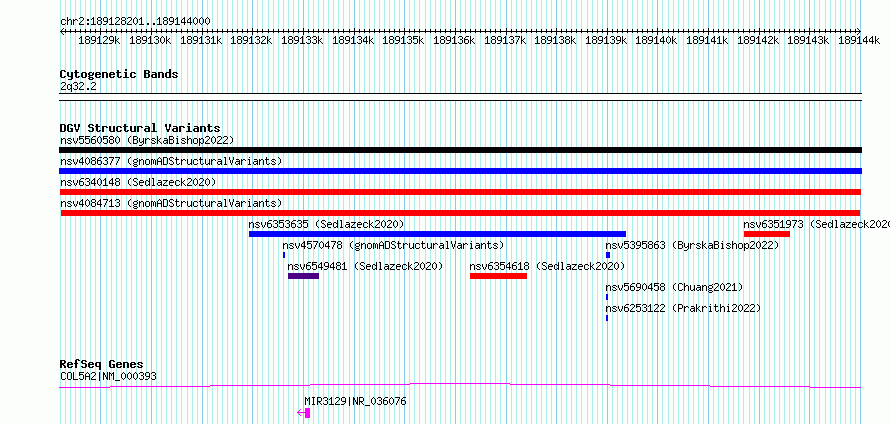Screen dimensions: 890x424
Task: Click the 189135k ruler tick label
Action: (404, 41)
